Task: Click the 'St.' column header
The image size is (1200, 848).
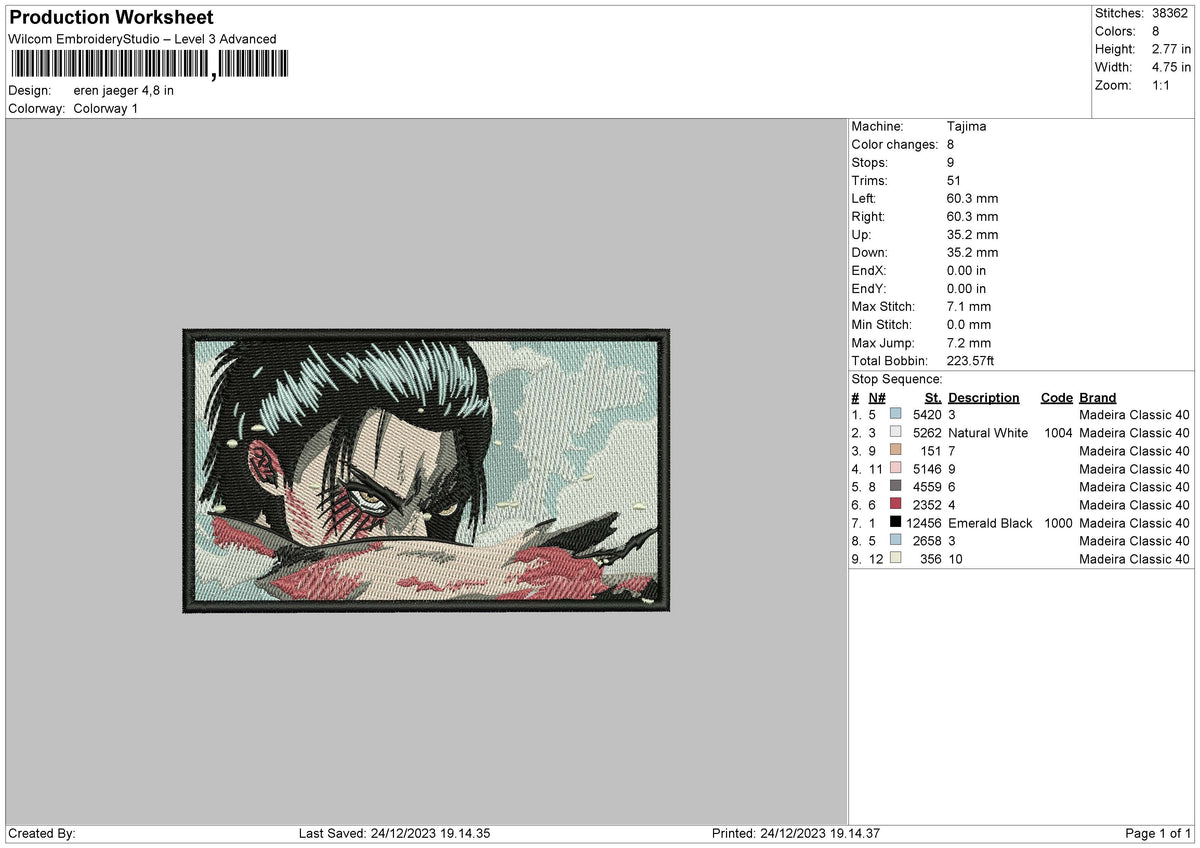Action: click(x=934, y=397)
